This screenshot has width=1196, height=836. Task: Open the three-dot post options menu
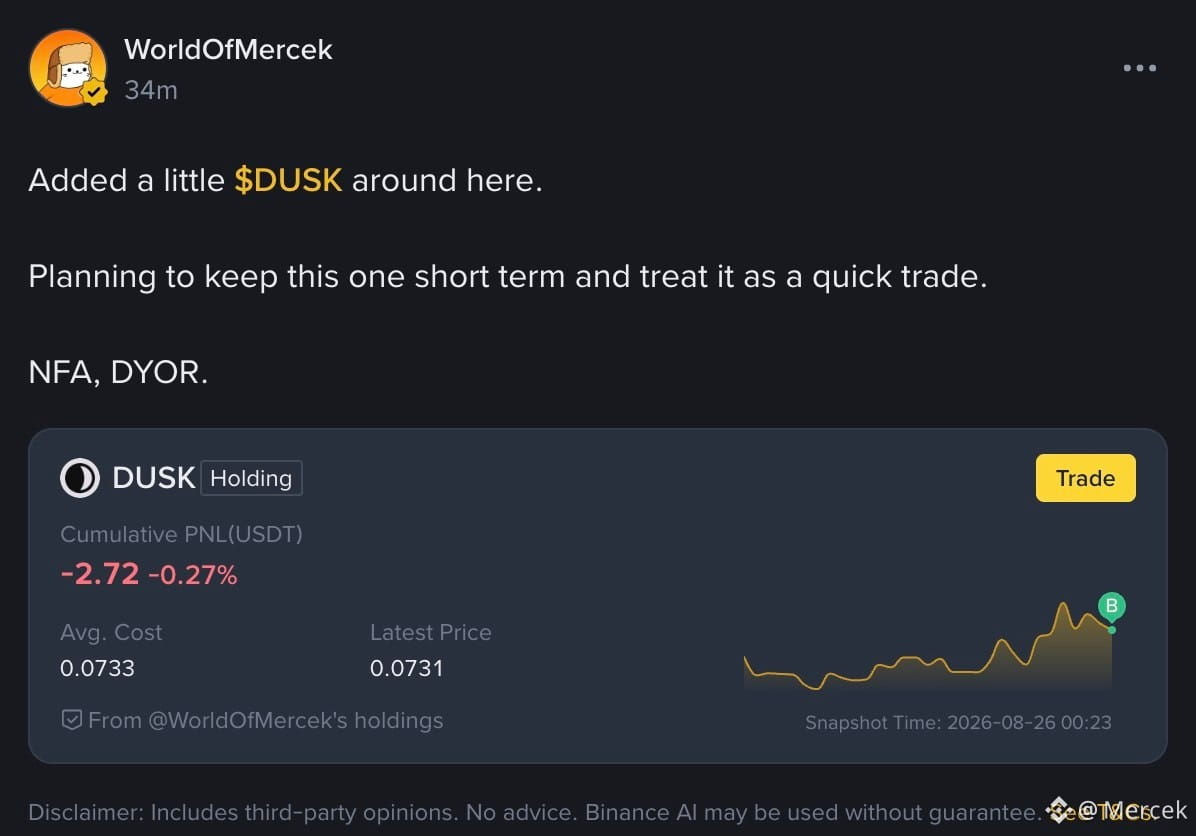pos(1140,68)
